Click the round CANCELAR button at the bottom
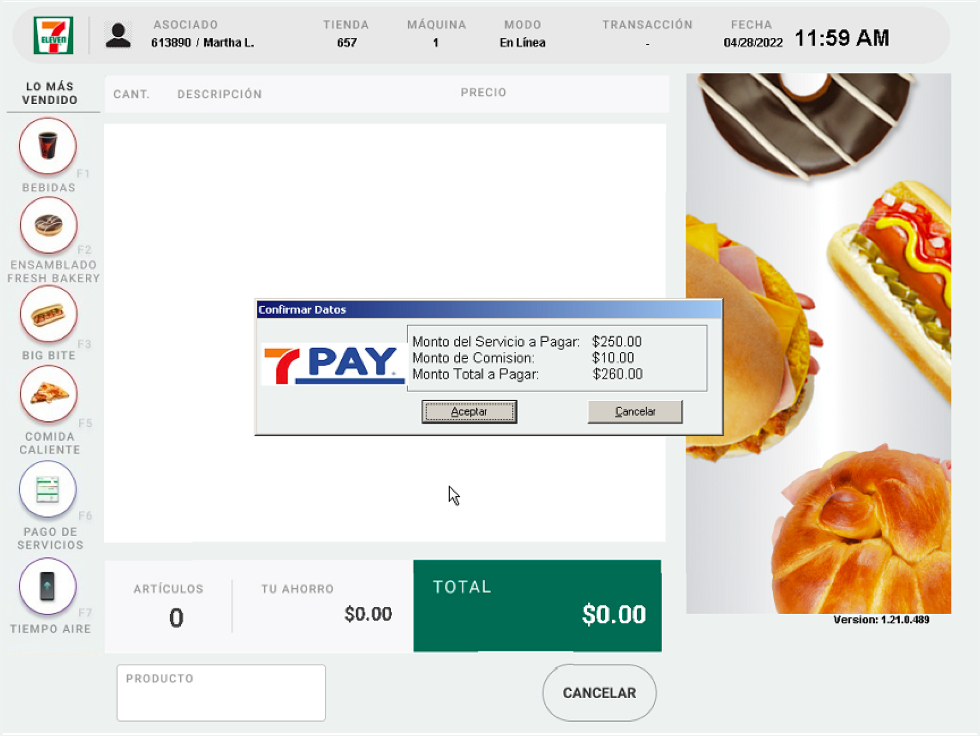Image resolution: width=980 pixels, height=736 pixels. pyautogui.click(x=599, y=693)
